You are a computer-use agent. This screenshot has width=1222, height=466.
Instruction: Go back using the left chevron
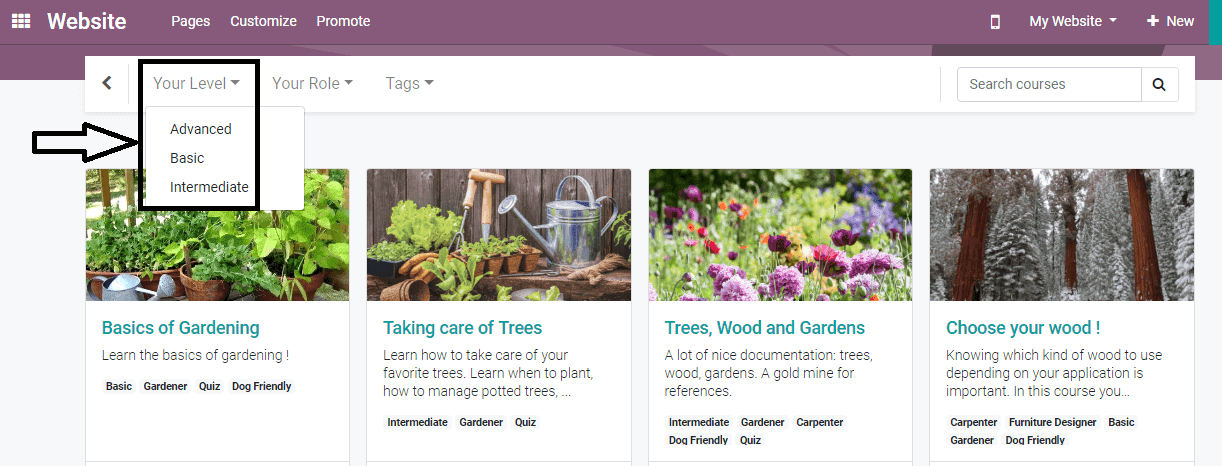(107, 84)
